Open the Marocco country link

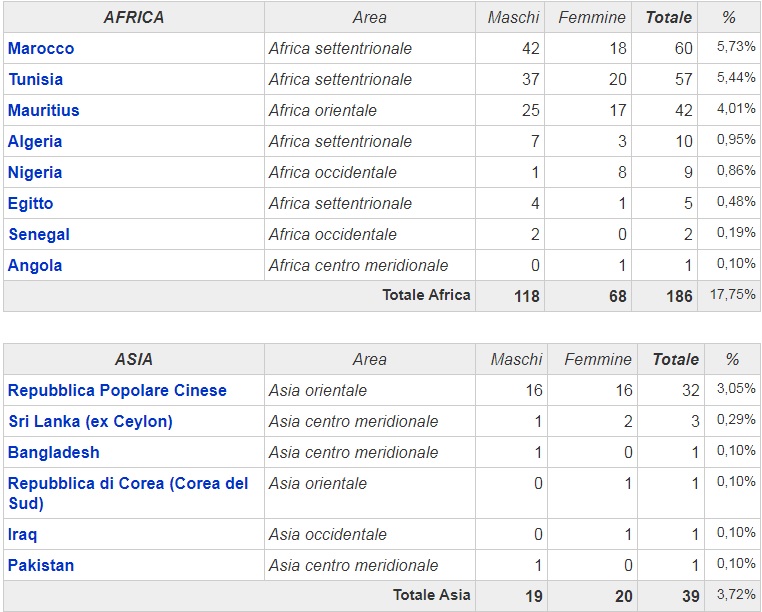coord(41,48)
